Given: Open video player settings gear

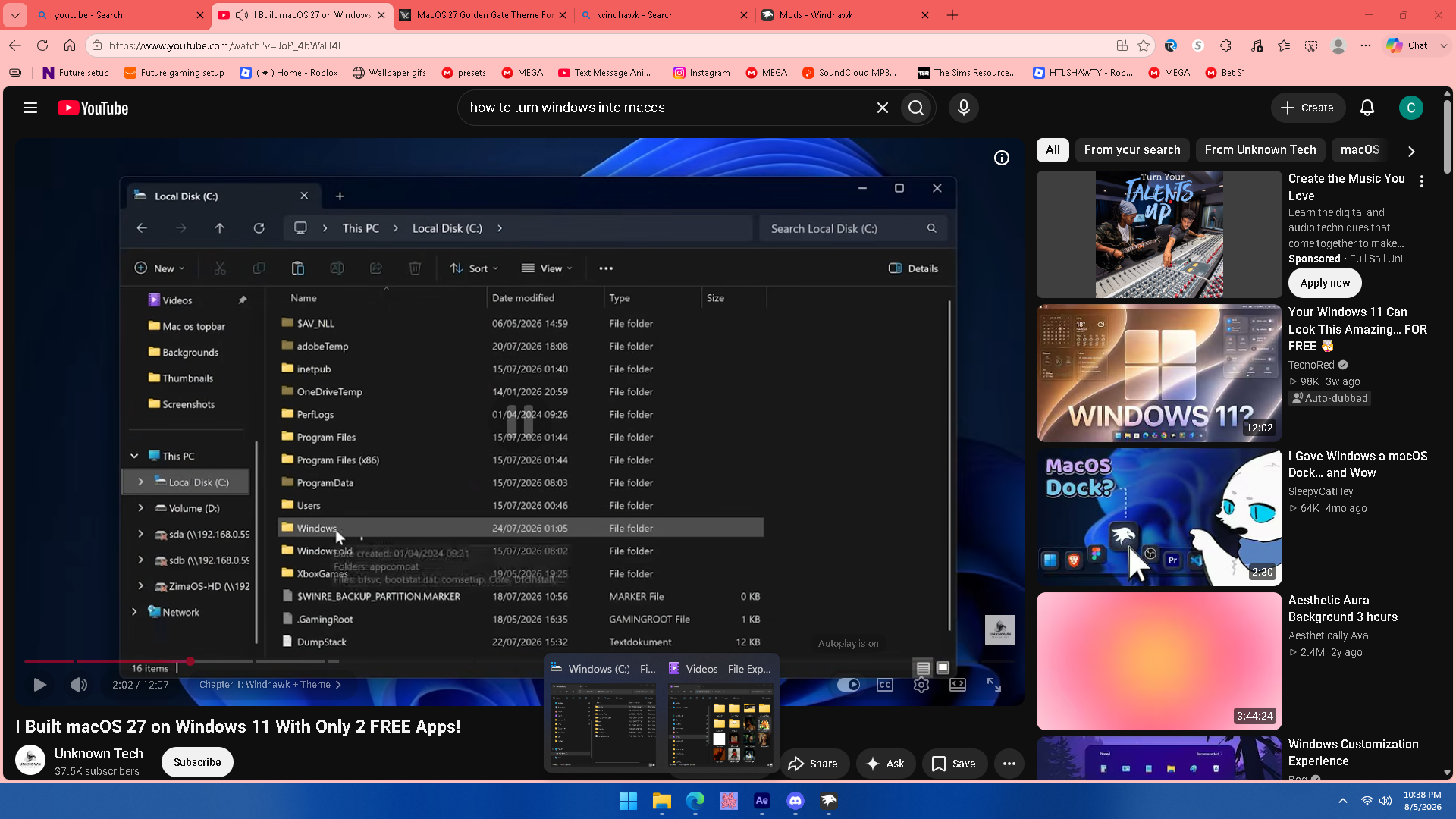Looking at the screenshot, I should 921,685.
